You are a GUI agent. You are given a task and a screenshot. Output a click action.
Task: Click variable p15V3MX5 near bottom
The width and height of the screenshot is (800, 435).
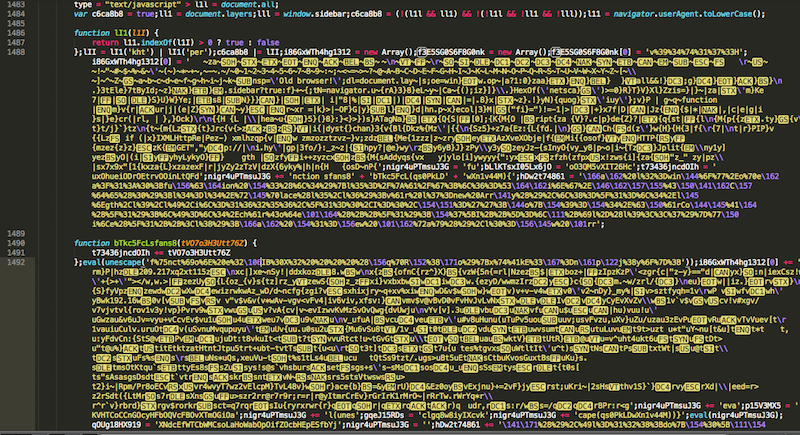coord(761,406)
